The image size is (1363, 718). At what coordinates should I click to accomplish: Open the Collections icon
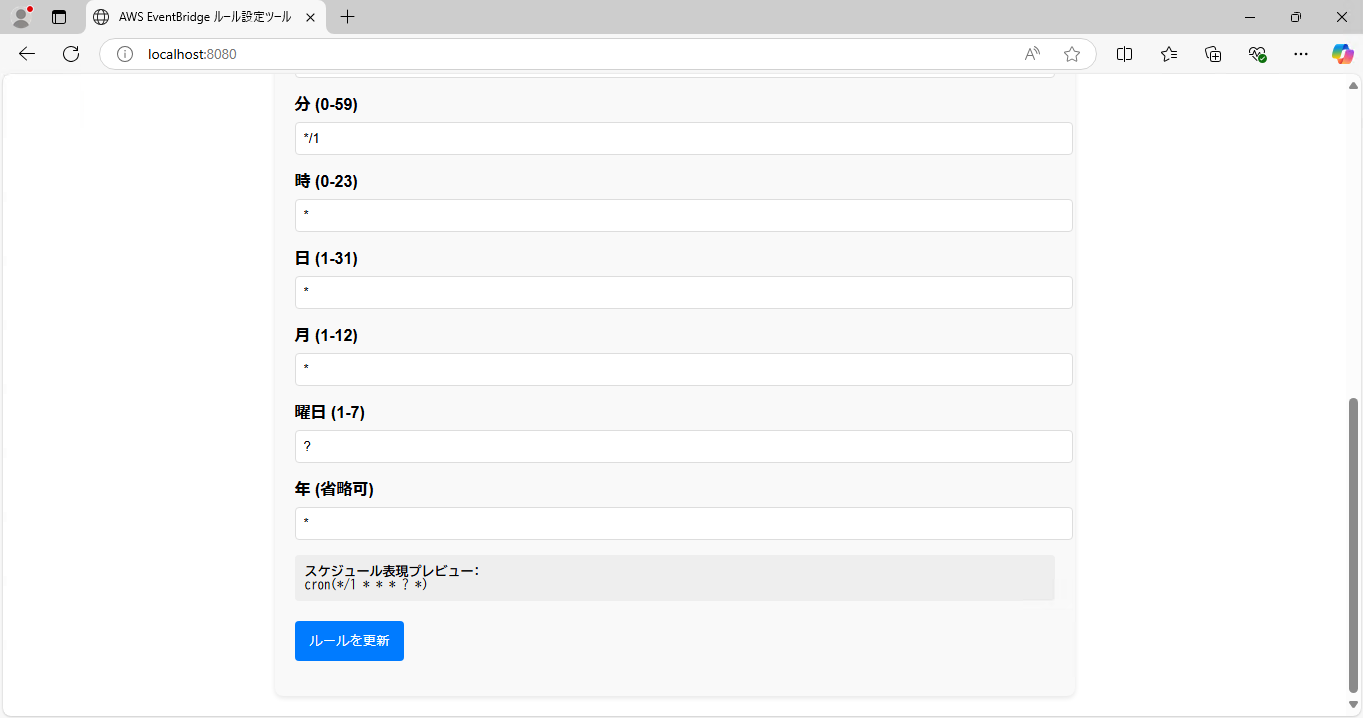point(1213,54)
